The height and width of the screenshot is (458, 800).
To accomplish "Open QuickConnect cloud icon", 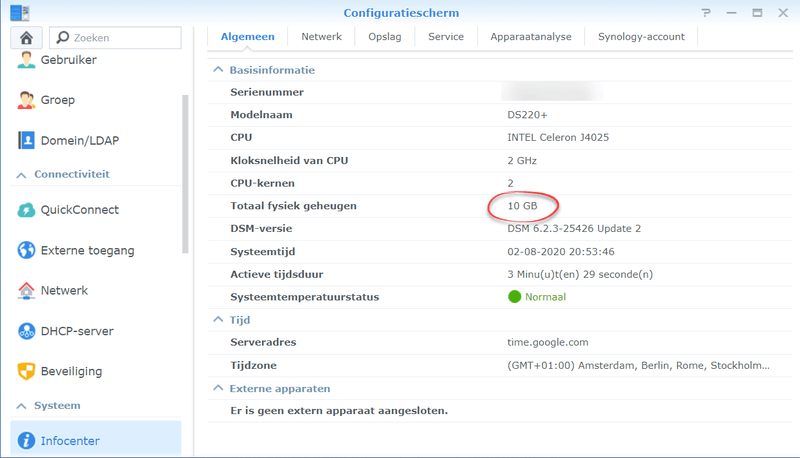I will pos(26,210).
